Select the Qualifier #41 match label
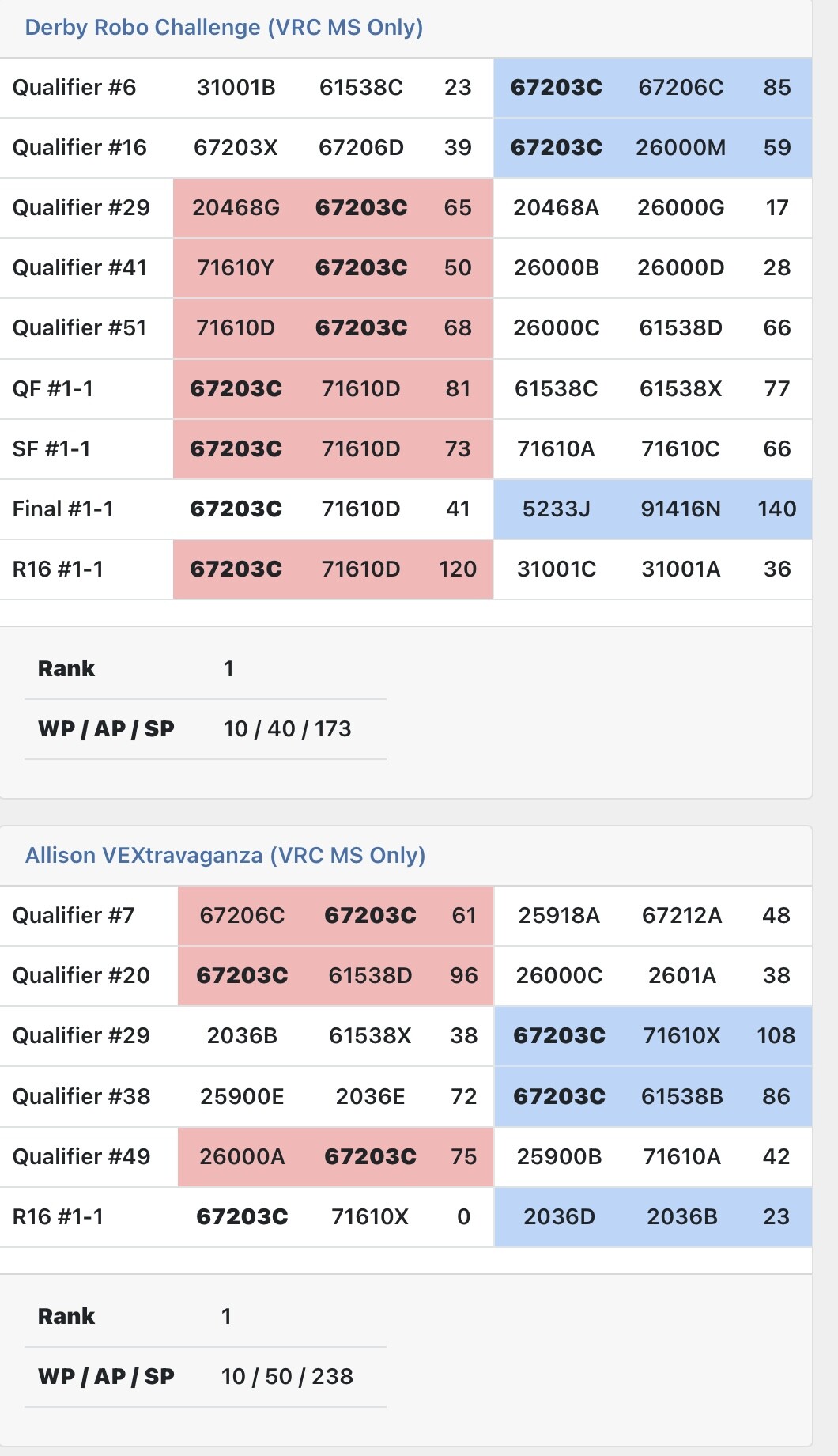The width and height of the screenshot is (838, 1456). coord(80,268)
